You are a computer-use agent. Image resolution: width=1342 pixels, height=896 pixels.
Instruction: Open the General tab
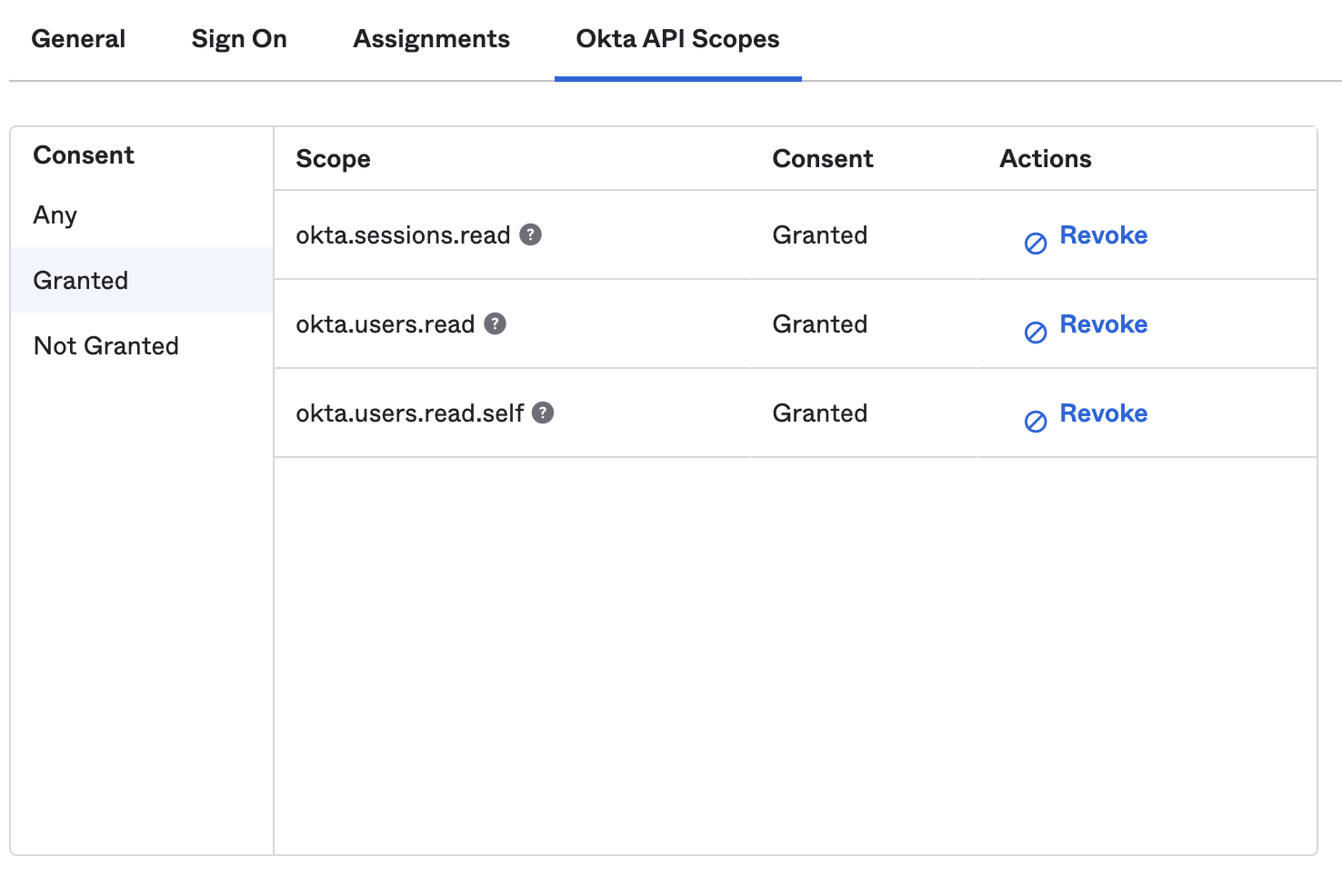[x=78, y=39]
